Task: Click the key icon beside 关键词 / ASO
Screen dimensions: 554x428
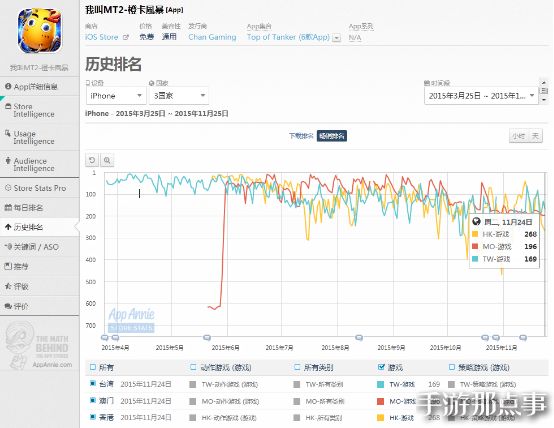Action: [8, 246]
